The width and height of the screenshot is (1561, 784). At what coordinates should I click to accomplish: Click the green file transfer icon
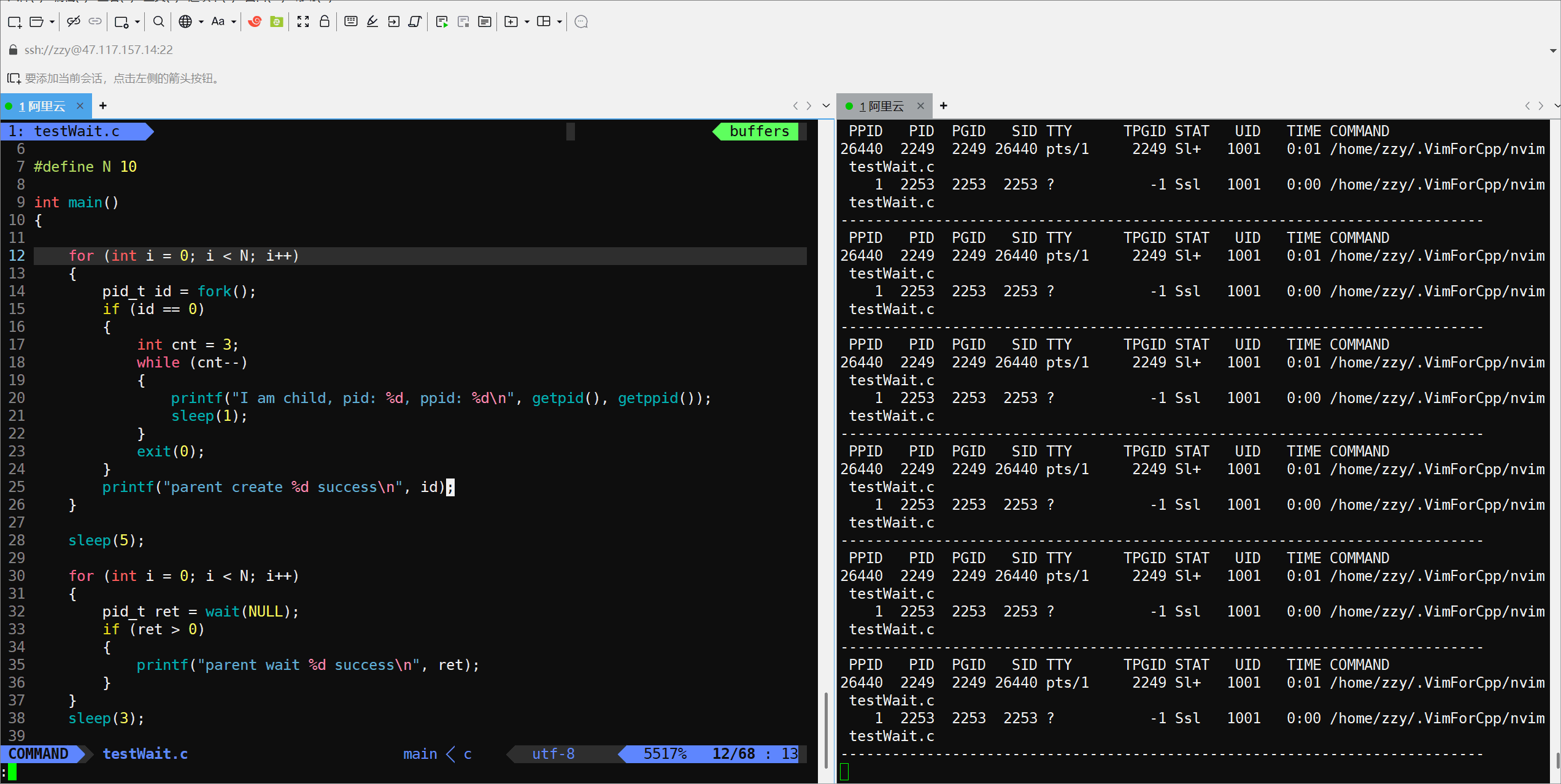277,22
